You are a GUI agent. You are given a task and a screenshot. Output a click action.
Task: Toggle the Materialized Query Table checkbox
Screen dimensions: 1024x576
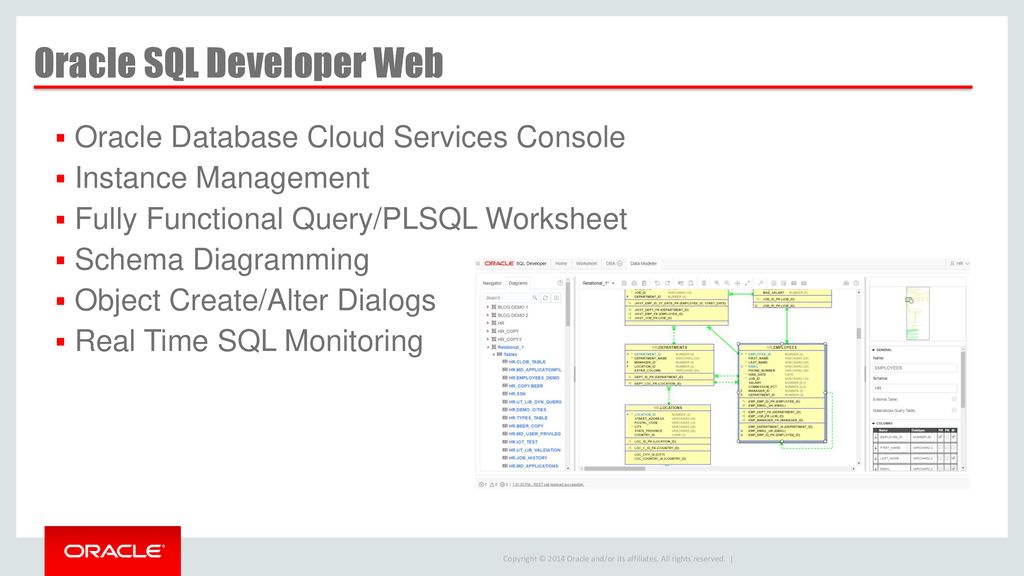[954, 410]
